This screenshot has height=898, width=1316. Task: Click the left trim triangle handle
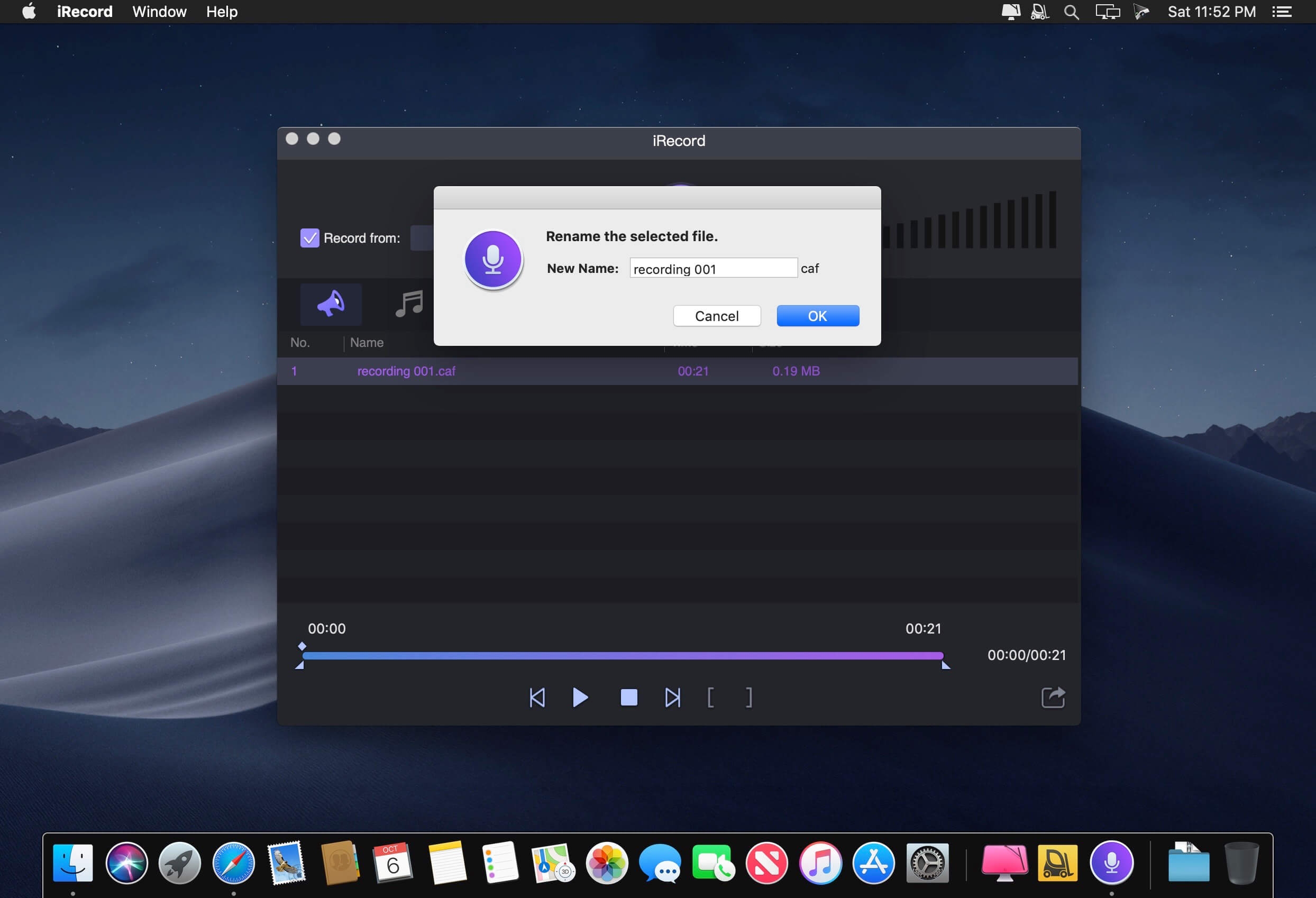point(299,665)
